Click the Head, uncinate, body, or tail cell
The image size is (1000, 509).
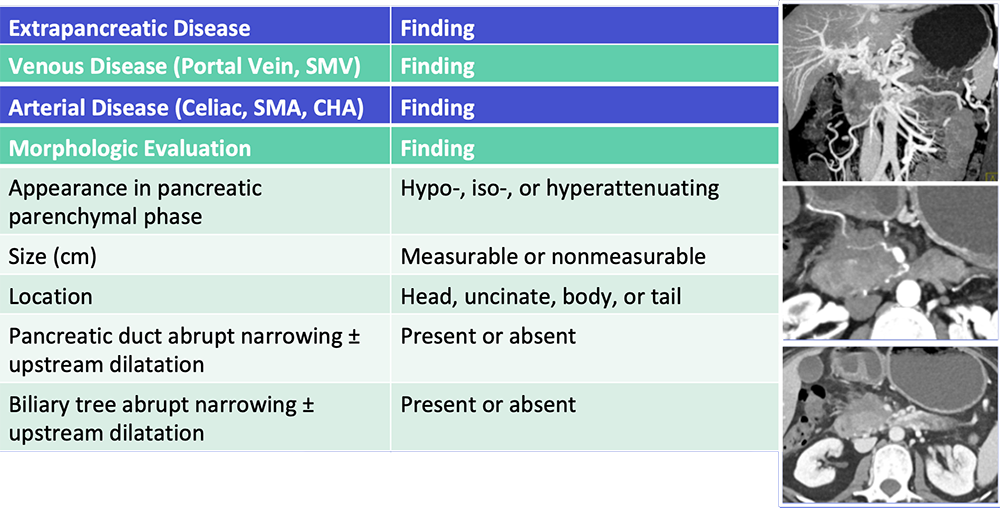(x=585, y=295)
